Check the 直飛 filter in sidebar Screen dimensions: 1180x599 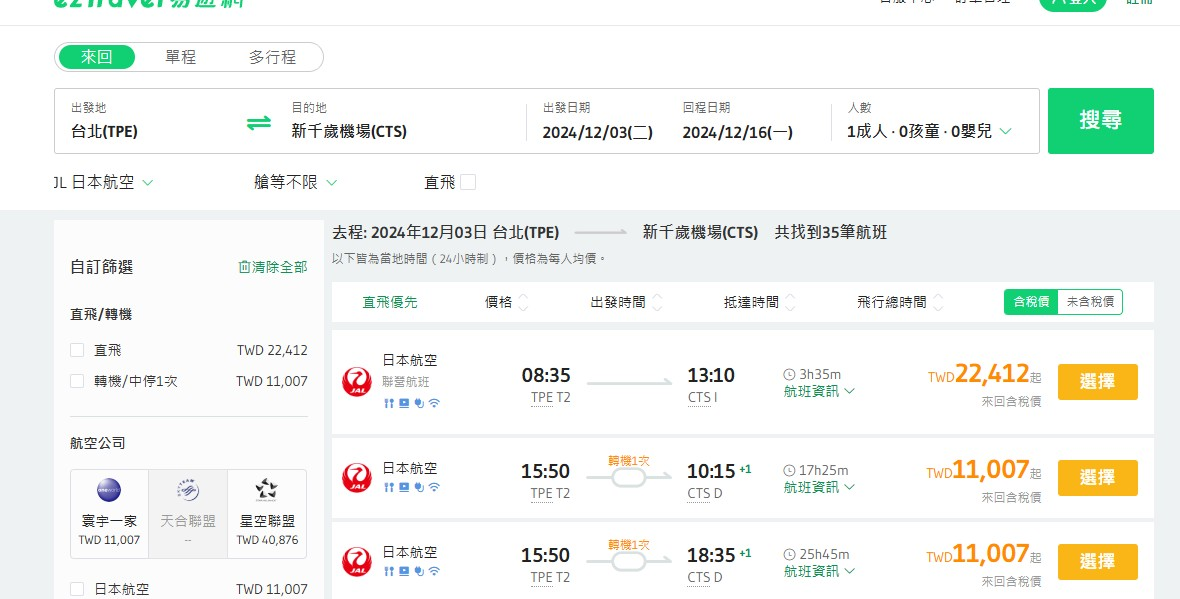coord(77,350)
